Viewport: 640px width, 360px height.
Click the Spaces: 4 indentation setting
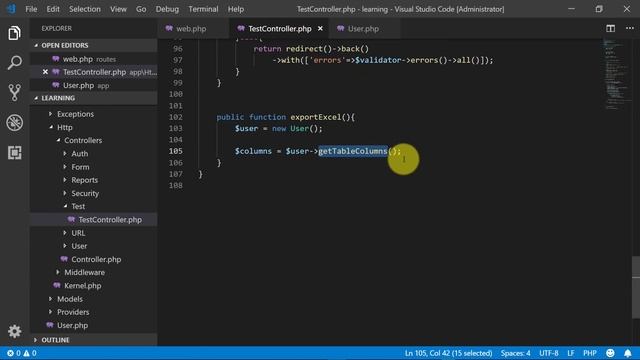point(516,353)
